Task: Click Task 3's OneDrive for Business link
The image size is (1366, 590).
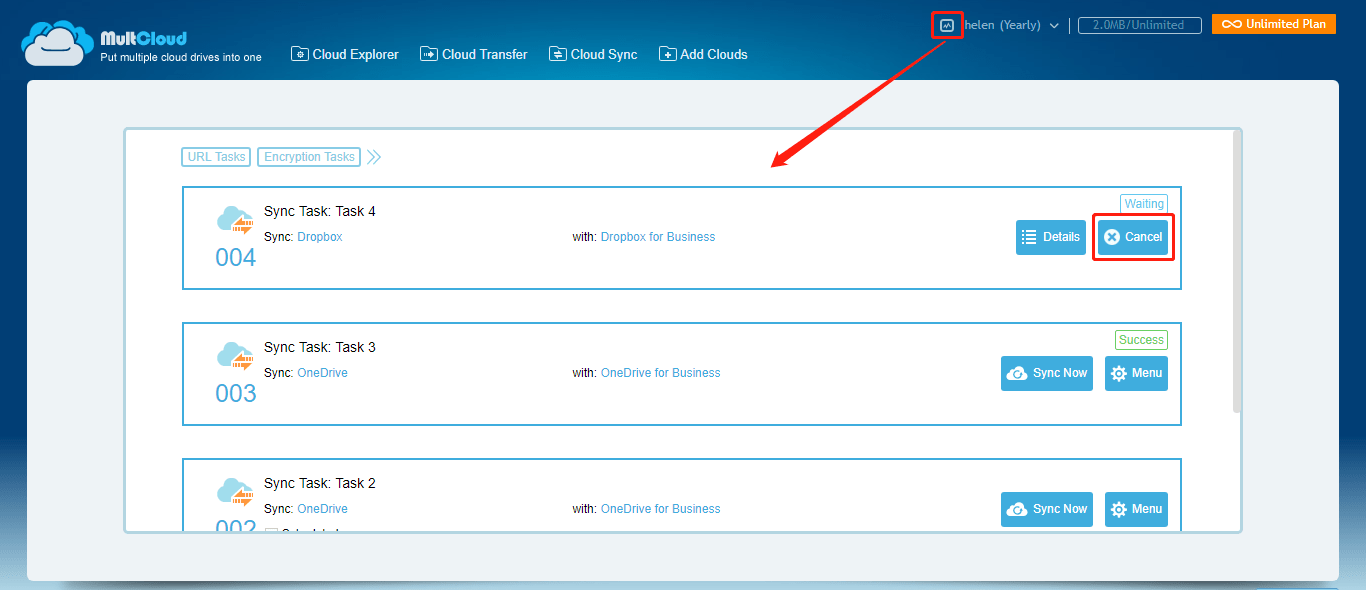Action: (x=660, y=373)
